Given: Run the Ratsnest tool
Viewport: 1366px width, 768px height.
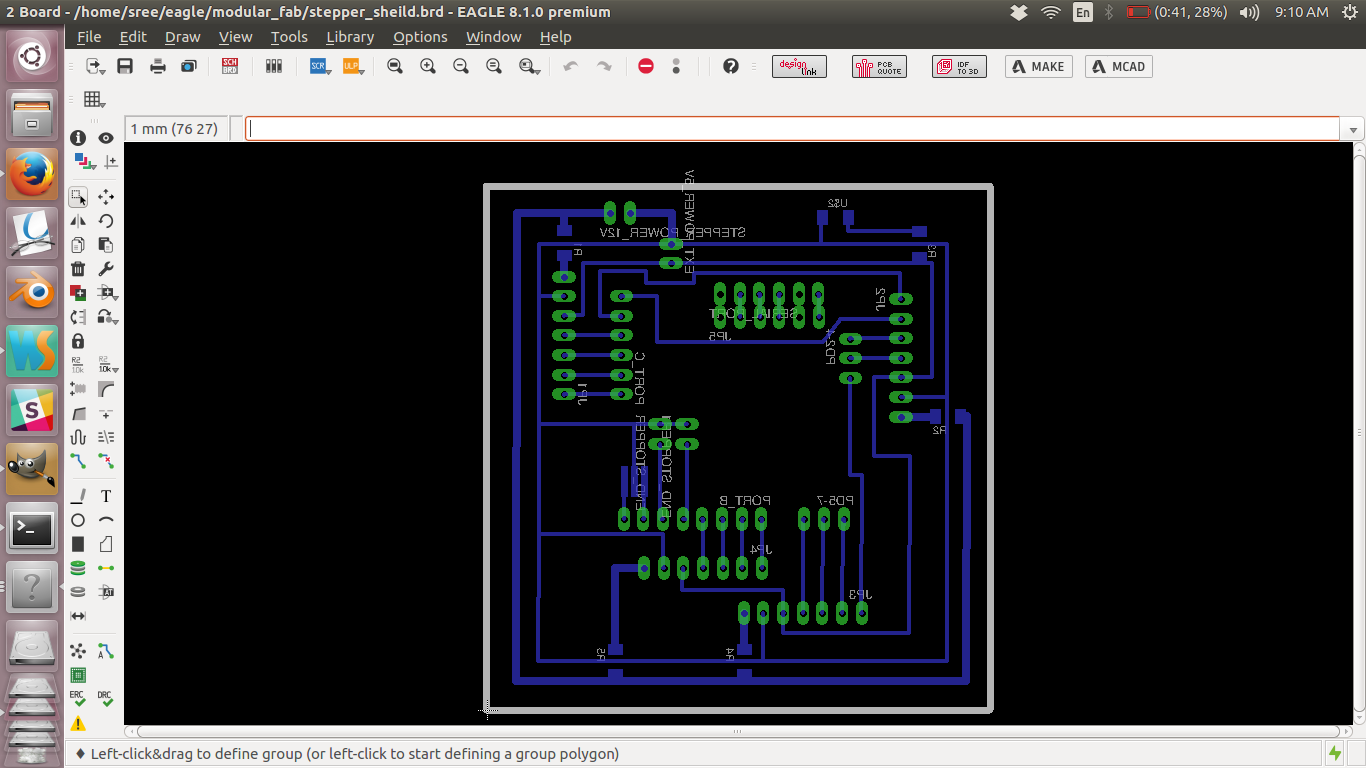Looking at the screenshot, I should point(78,651).
